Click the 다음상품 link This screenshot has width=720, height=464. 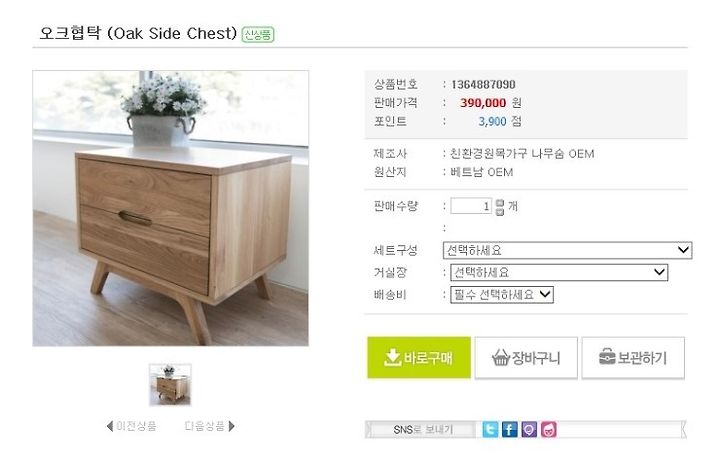(x=205, y=426)
